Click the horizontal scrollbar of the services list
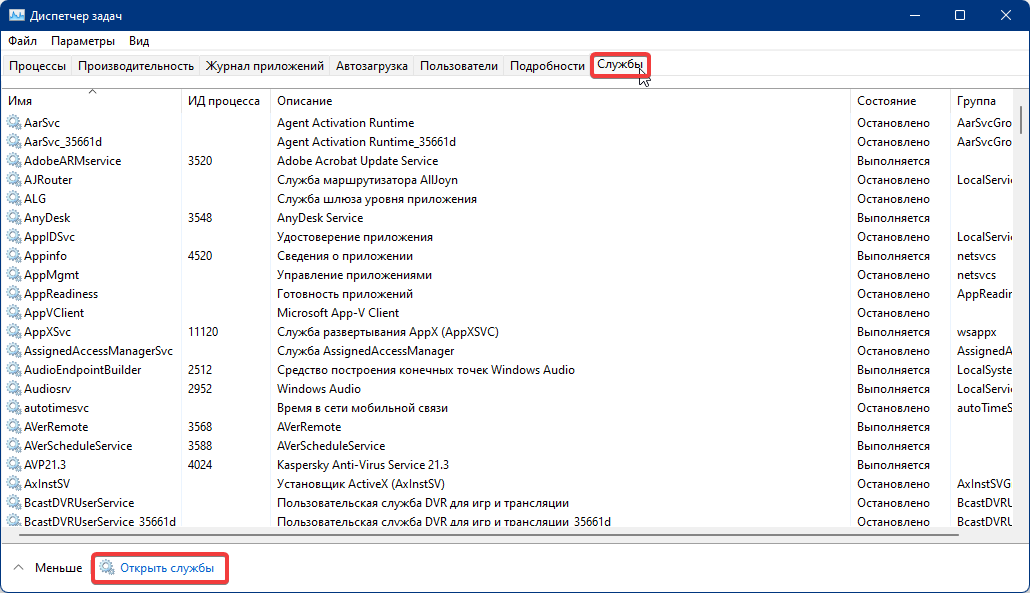 489,535
